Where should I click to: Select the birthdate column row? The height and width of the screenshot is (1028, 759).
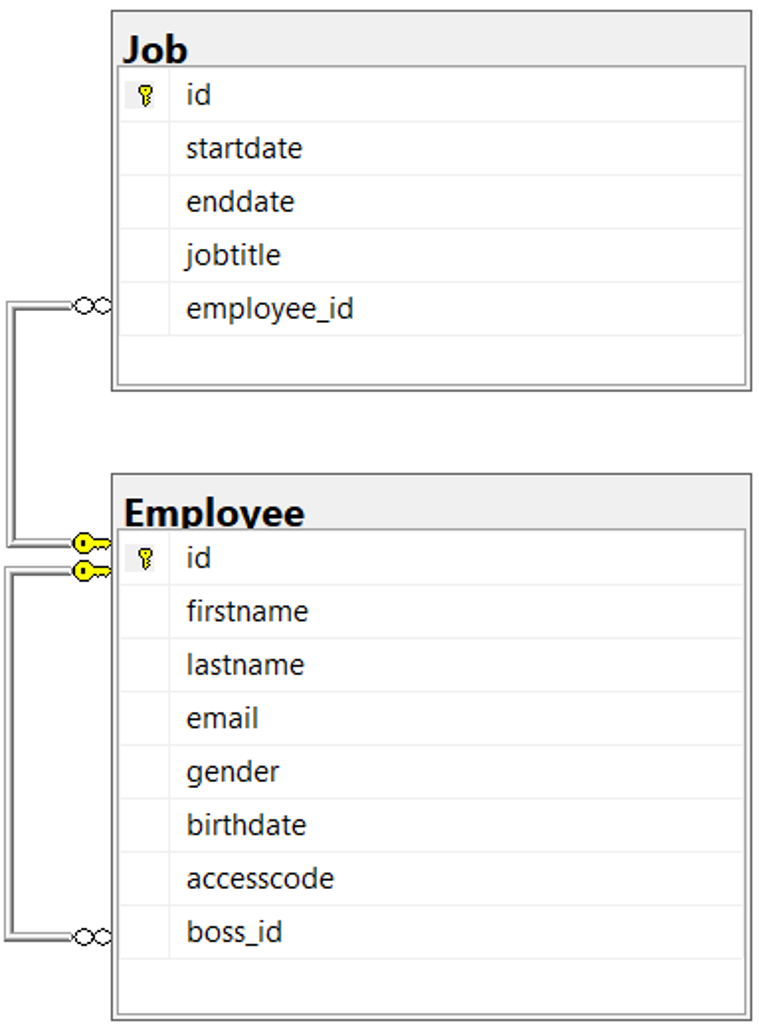pyautogui.click(x=246, y=825)
